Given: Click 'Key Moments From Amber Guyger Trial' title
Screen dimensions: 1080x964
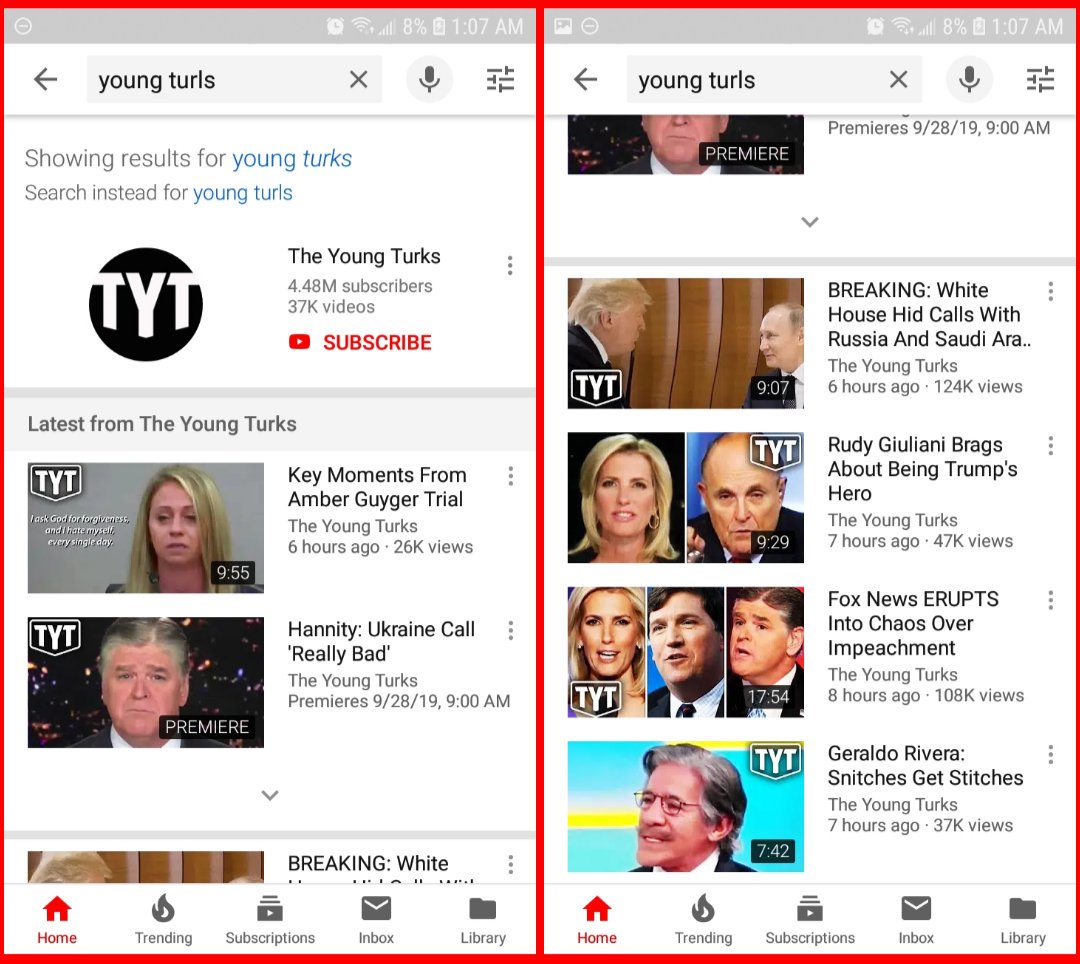Looking at the screenshot, I should click(377, 487).
